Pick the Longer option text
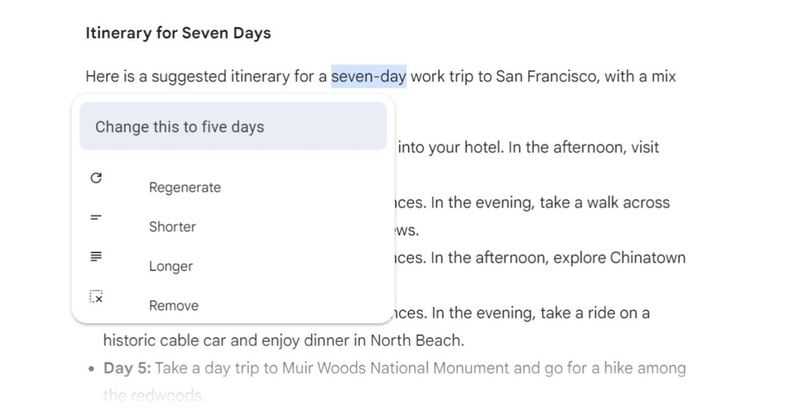Screen dimensions: 800x413 click(x=170, y=267)
